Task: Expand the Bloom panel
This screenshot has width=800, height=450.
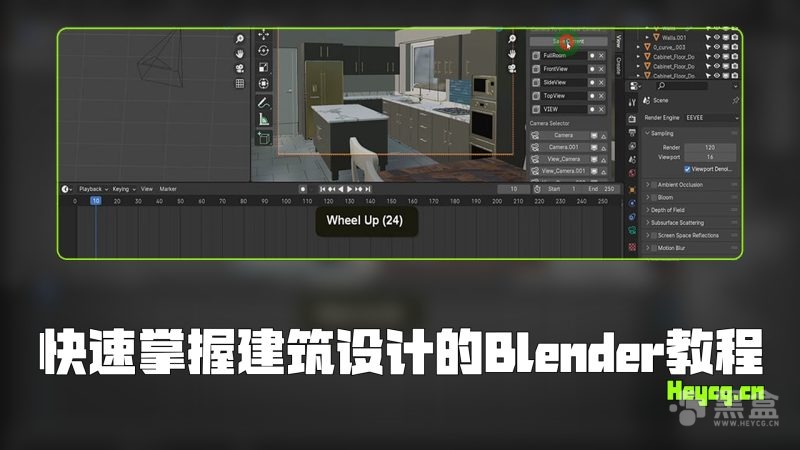Action: click(647, 197)
